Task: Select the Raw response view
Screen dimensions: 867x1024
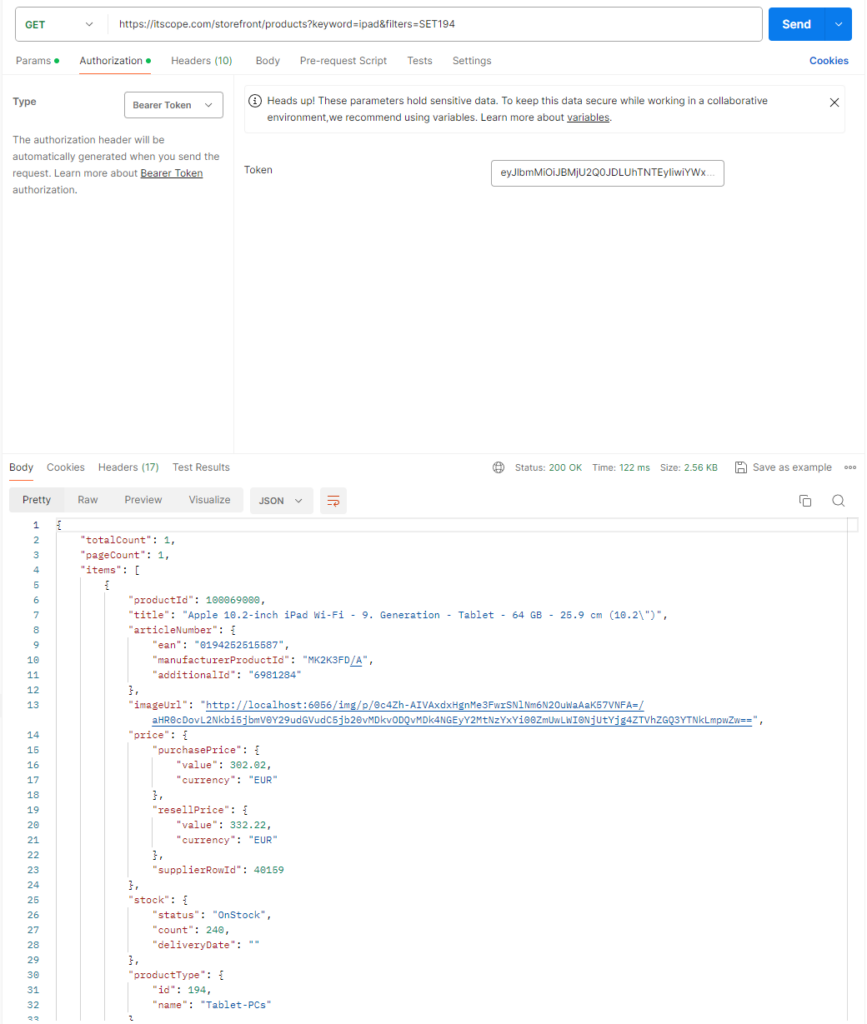Action: point(88,500)
